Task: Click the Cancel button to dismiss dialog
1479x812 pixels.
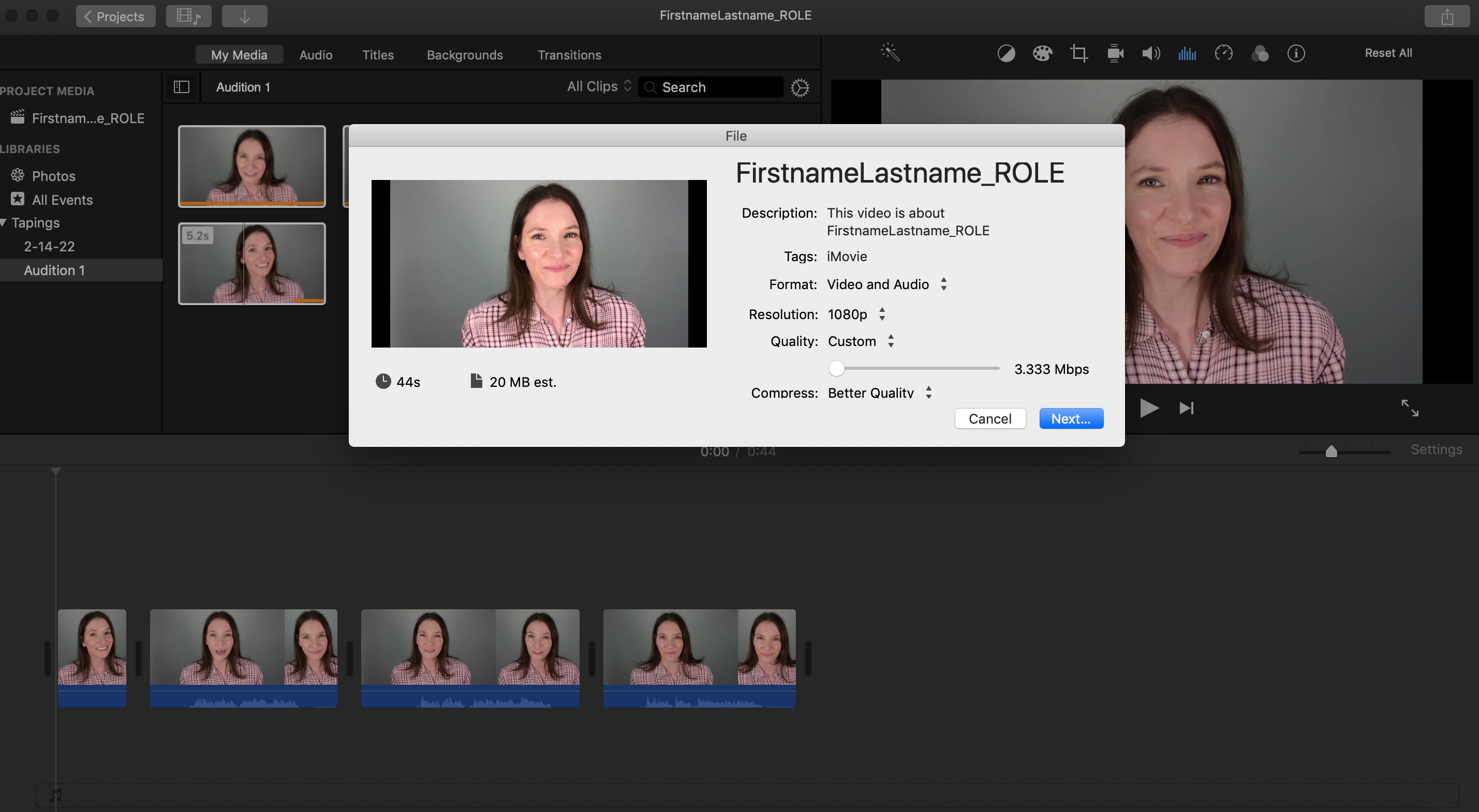Action: click(x=990, y=418)
